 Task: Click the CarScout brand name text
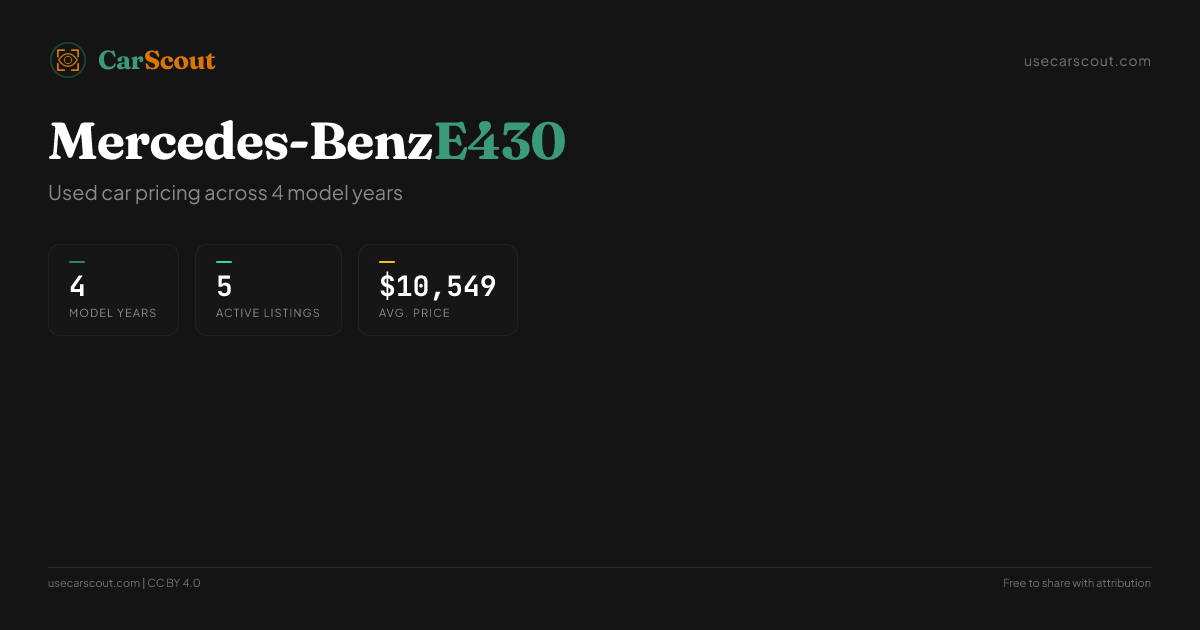[x=156, y=61]
